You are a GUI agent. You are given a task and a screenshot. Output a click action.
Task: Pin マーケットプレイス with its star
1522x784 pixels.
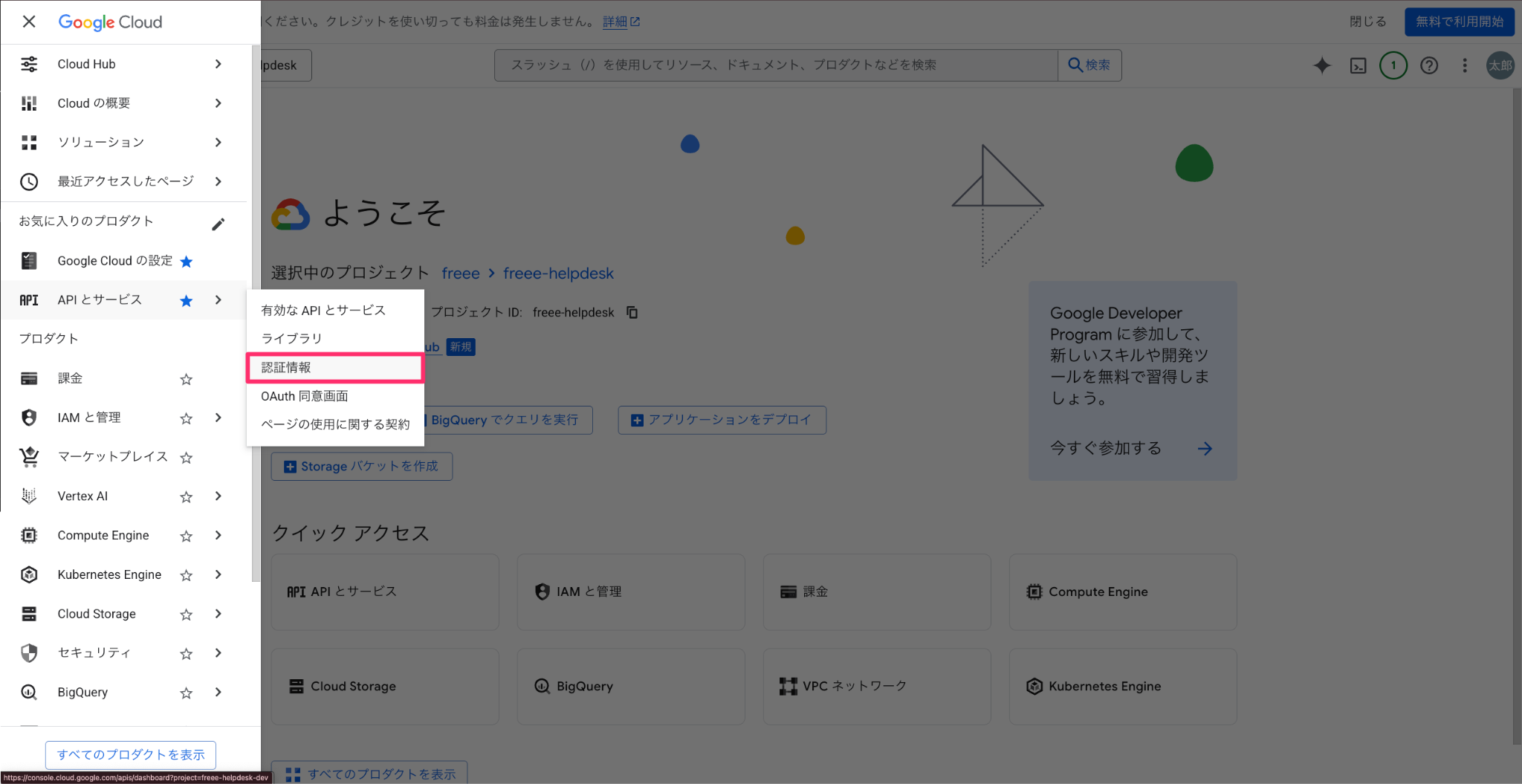[187, 458]
